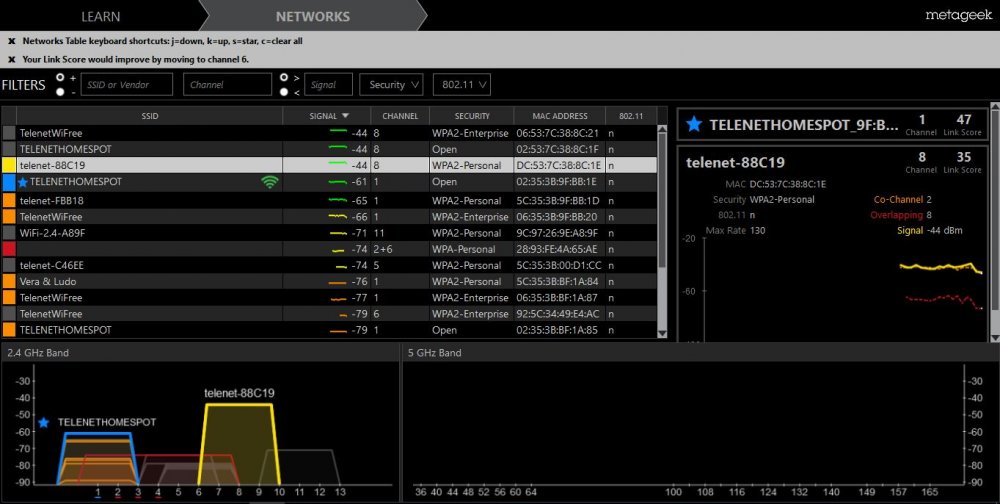This screenshot has height=504, width=1000.
Task: Dismiss the Link Score channel 6 tip
Action: (x=11, y=59)
